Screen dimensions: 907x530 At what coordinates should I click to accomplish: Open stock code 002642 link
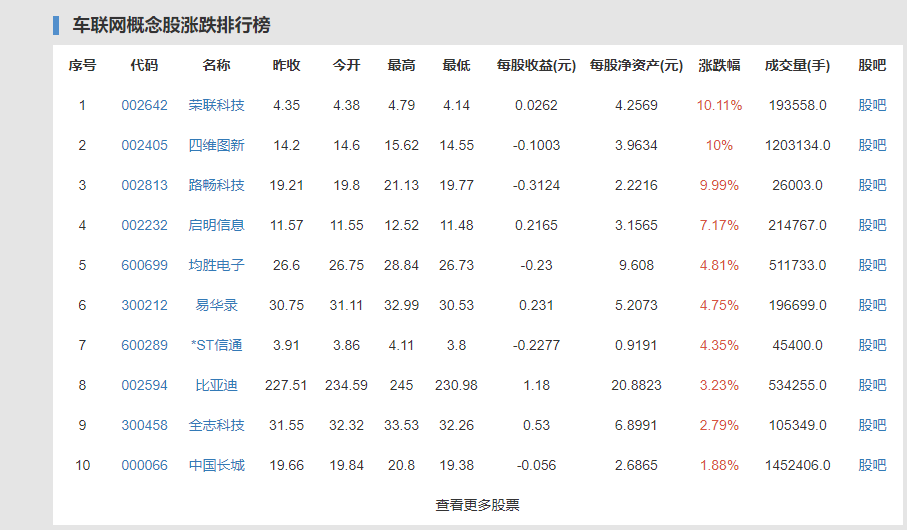(x=144, y=105)
